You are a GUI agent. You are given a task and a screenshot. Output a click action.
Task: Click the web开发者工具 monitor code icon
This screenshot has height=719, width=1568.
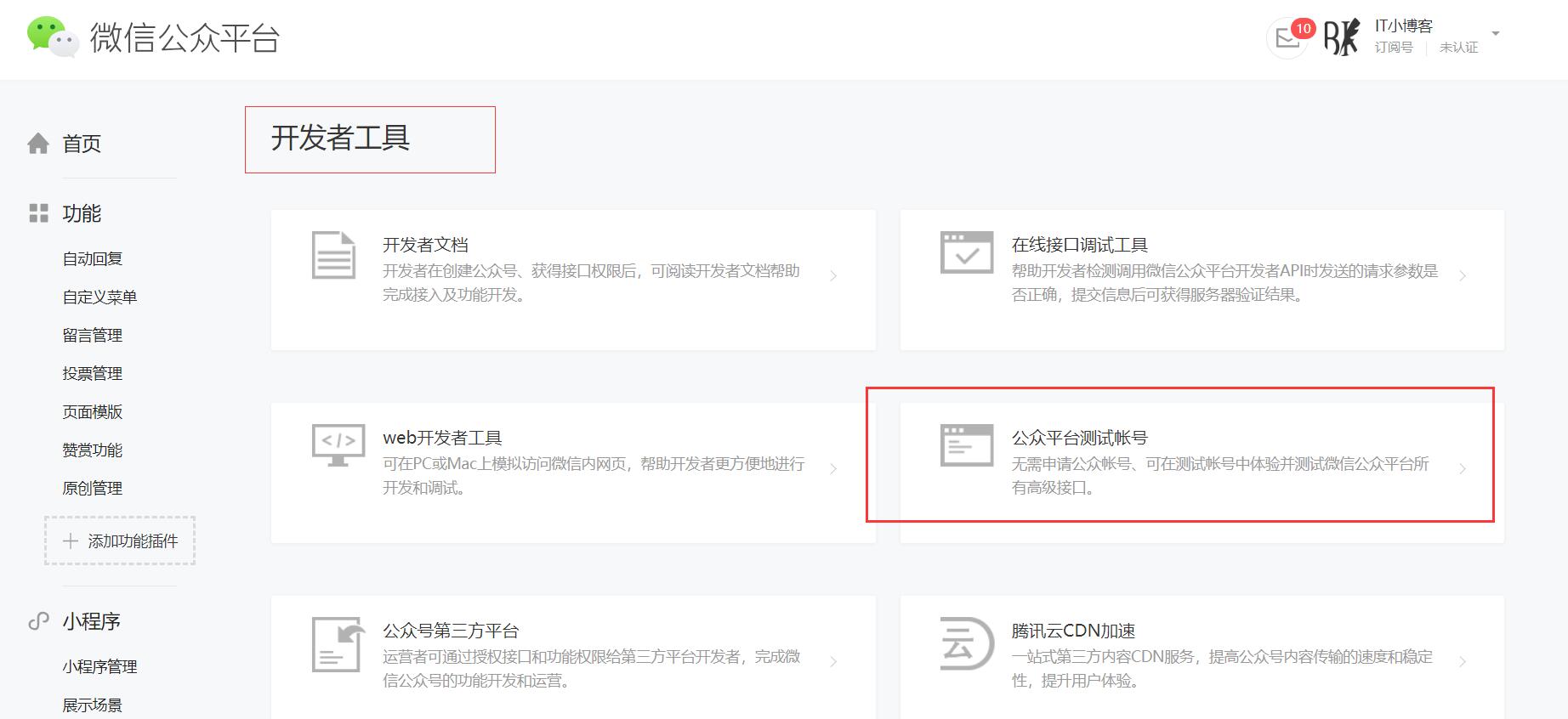point(338,445)
